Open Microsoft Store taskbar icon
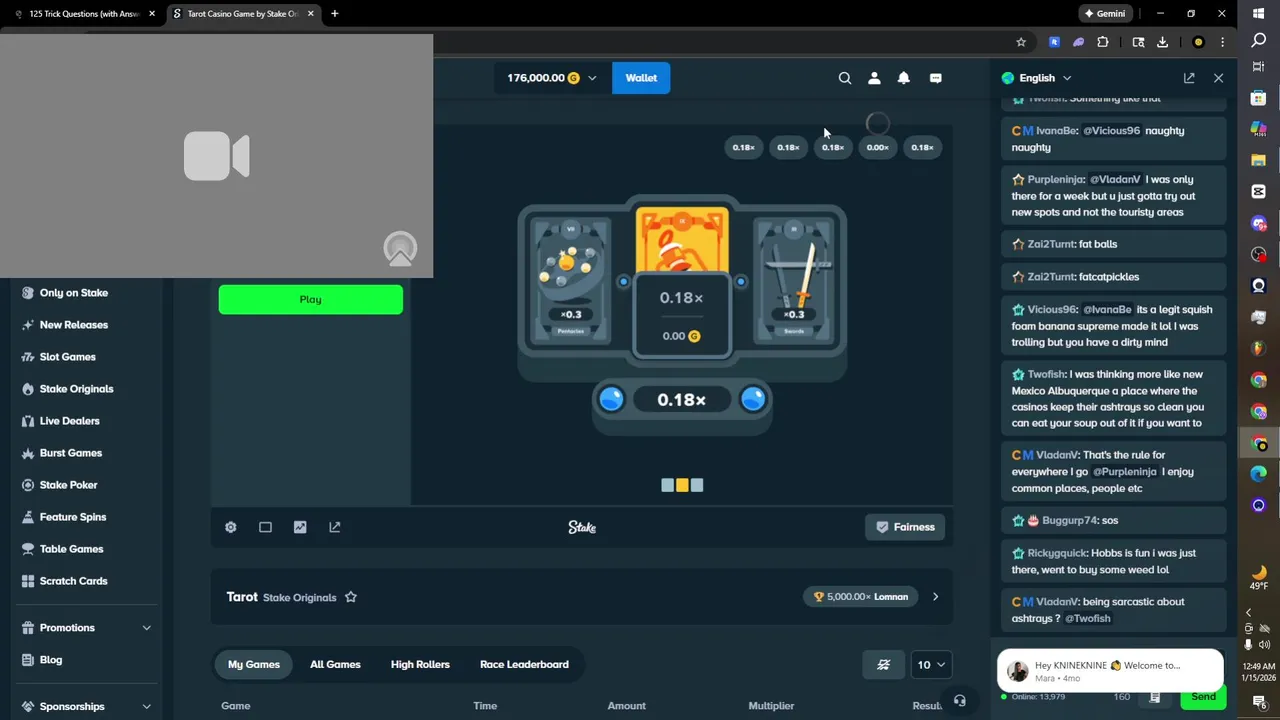This screenshot has width=1280, height=720. tap(1259, 97)
